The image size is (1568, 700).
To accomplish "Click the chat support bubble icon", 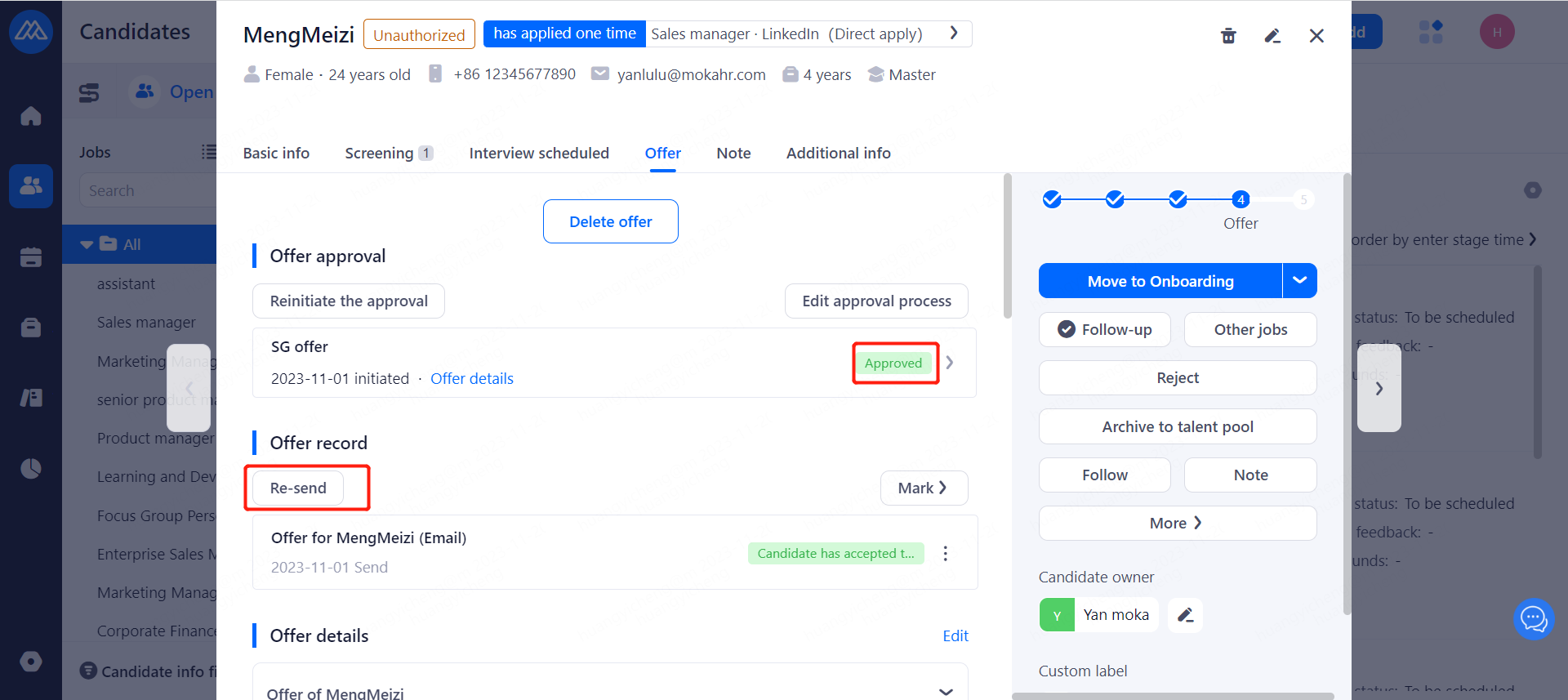I will [1533, 619].
